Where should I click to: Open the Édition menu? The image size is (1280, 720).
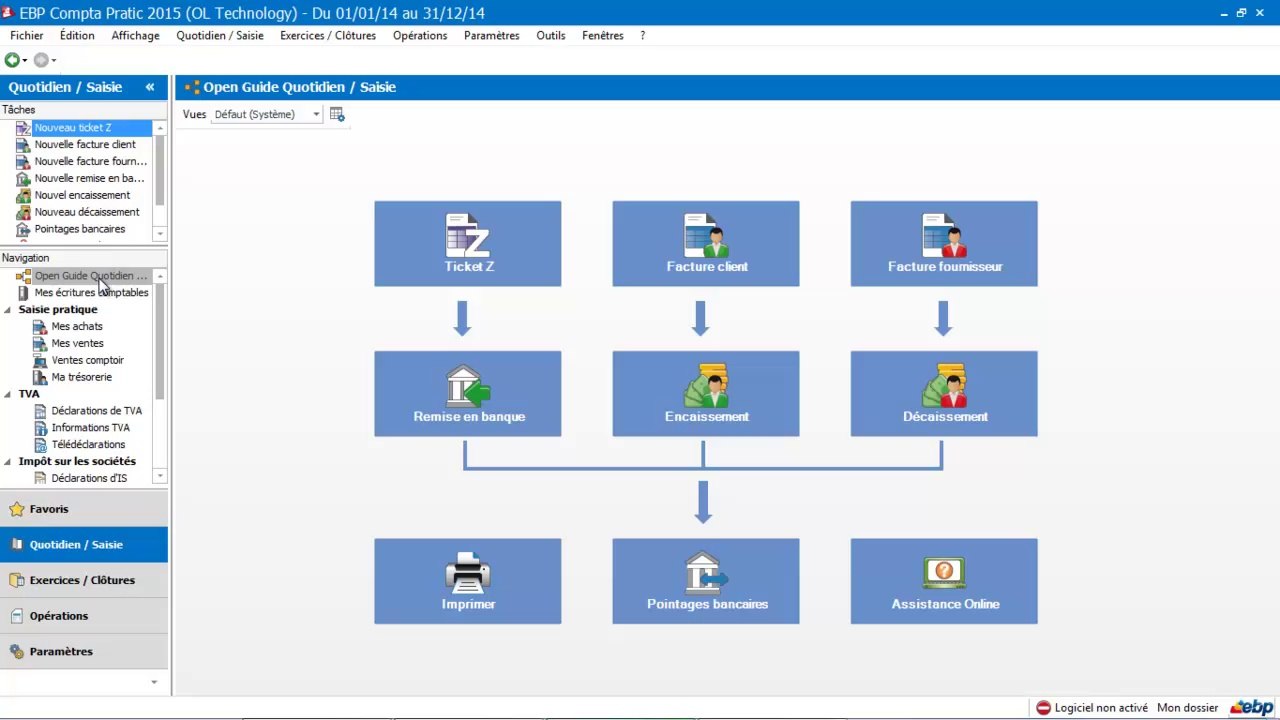[77, 36]
